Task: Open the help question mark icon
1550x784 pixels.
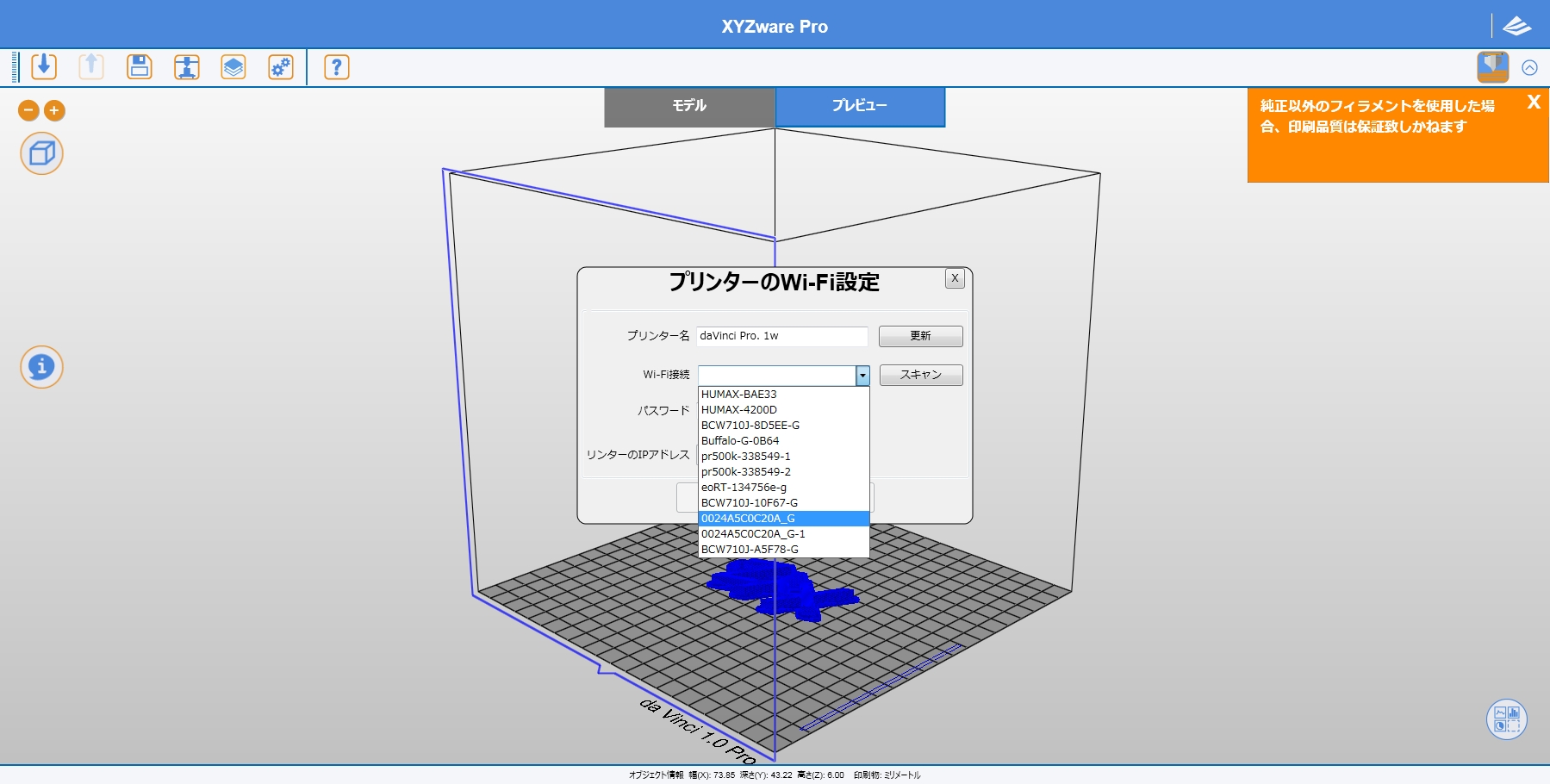Action: 336,66
